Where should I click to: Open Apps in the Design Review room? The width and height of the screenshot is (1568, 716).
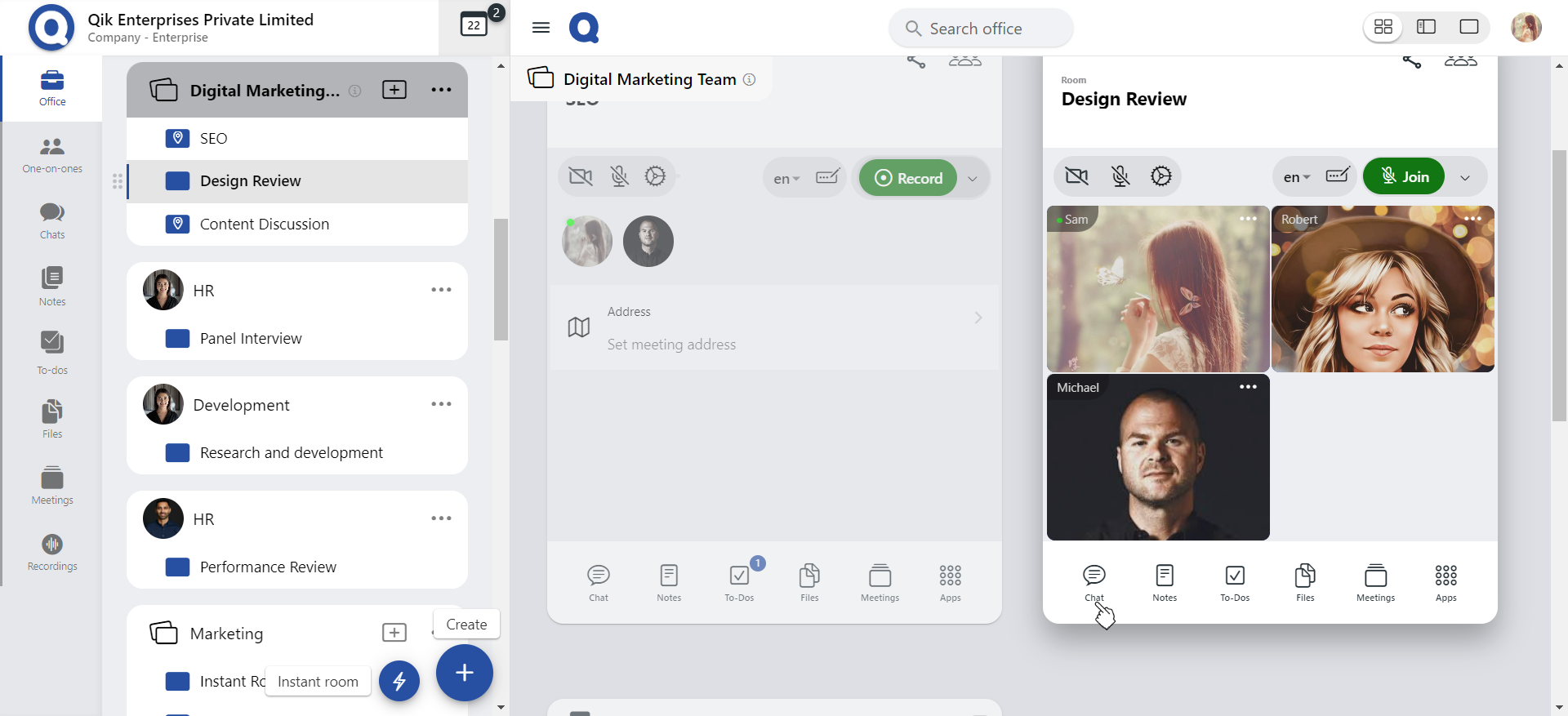[x=1445, y=582]
